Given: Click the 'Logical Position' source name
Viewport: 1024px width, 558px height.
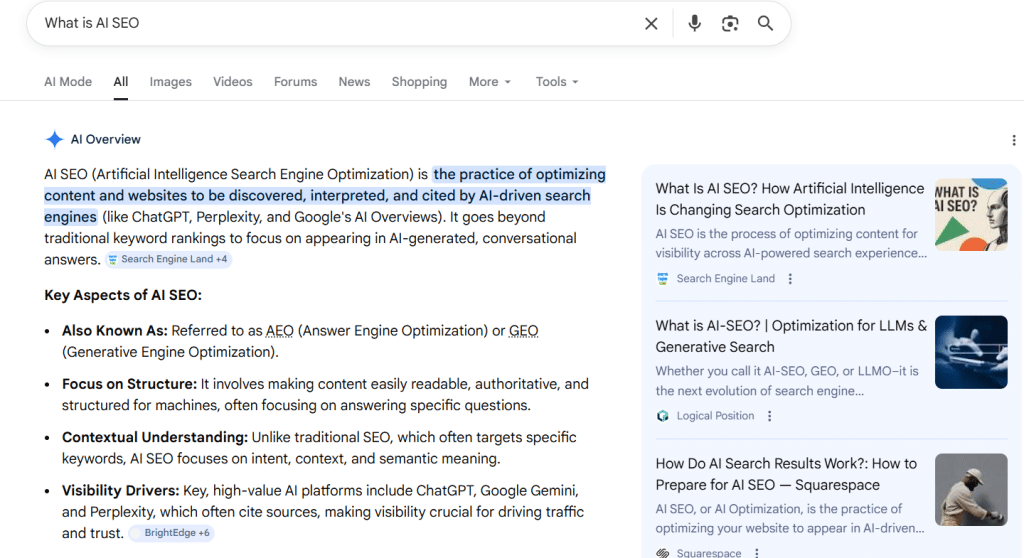Looking at the screenshot, I should point(715,416).
